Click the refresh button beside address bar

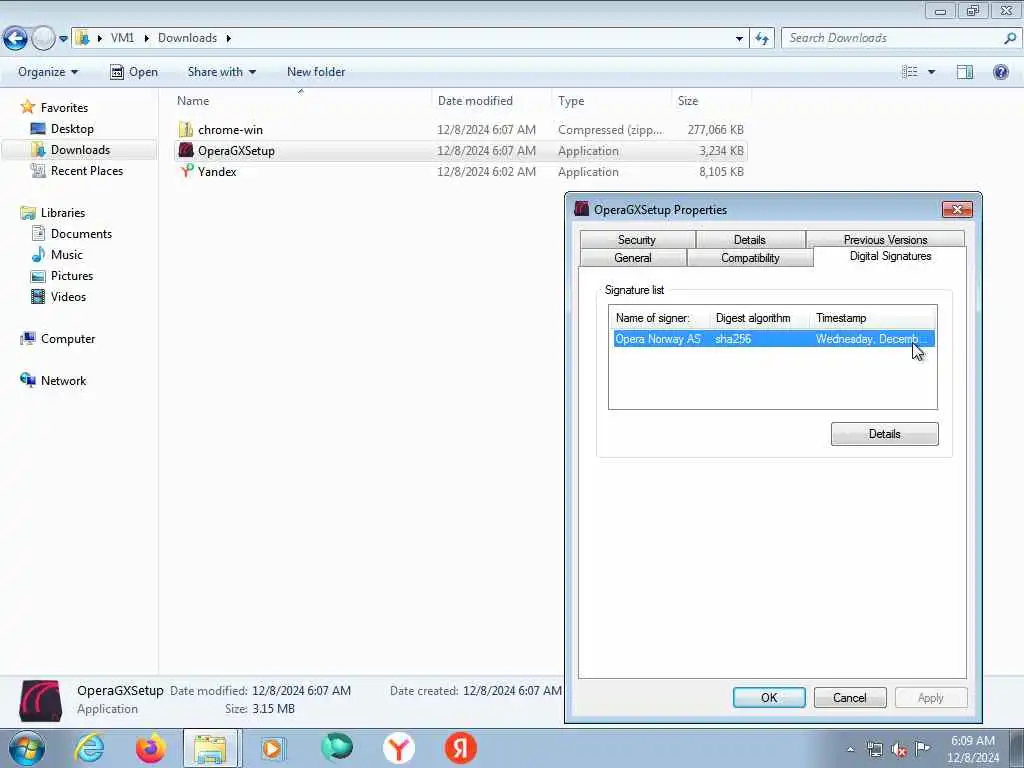point(761,39)
